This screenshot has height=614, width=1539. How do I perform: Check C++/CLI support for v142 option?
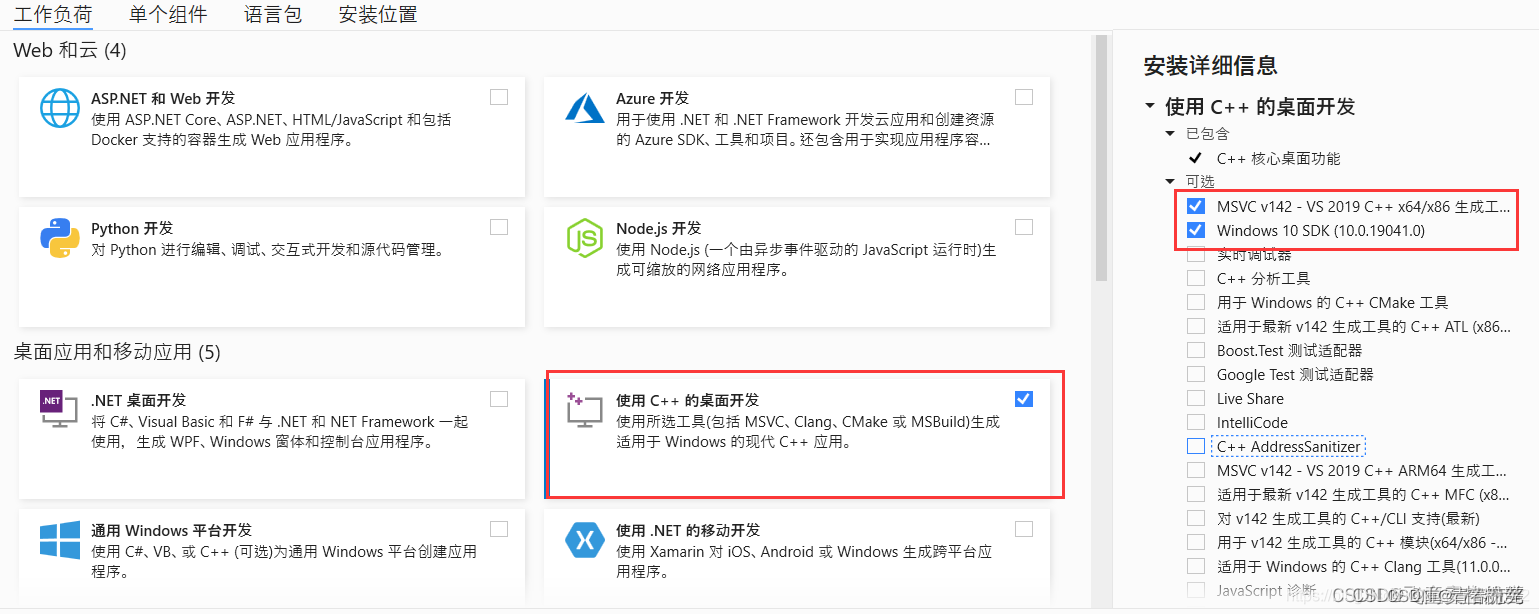coord(1195,518)
